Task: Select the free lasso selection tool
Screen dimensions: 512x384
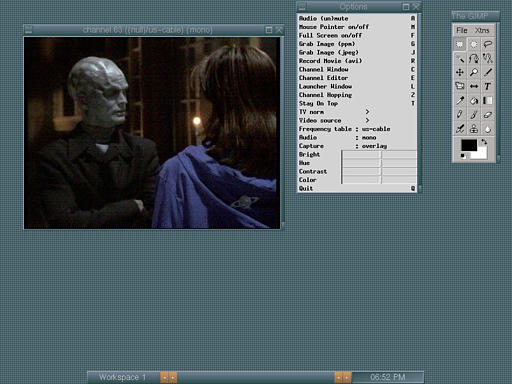Action: [x=488, y=44]
